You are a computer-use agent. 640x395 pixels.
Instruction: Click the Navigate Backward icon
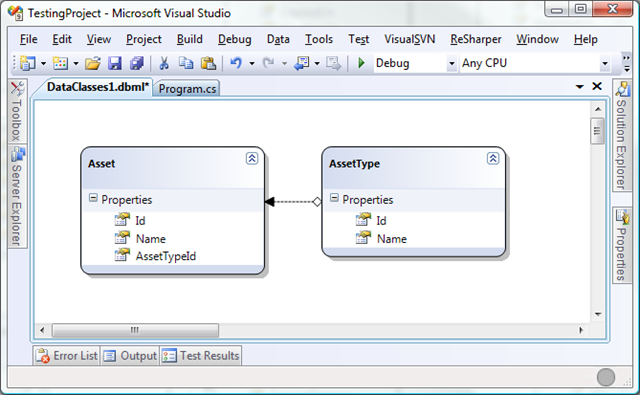point(302,63)
